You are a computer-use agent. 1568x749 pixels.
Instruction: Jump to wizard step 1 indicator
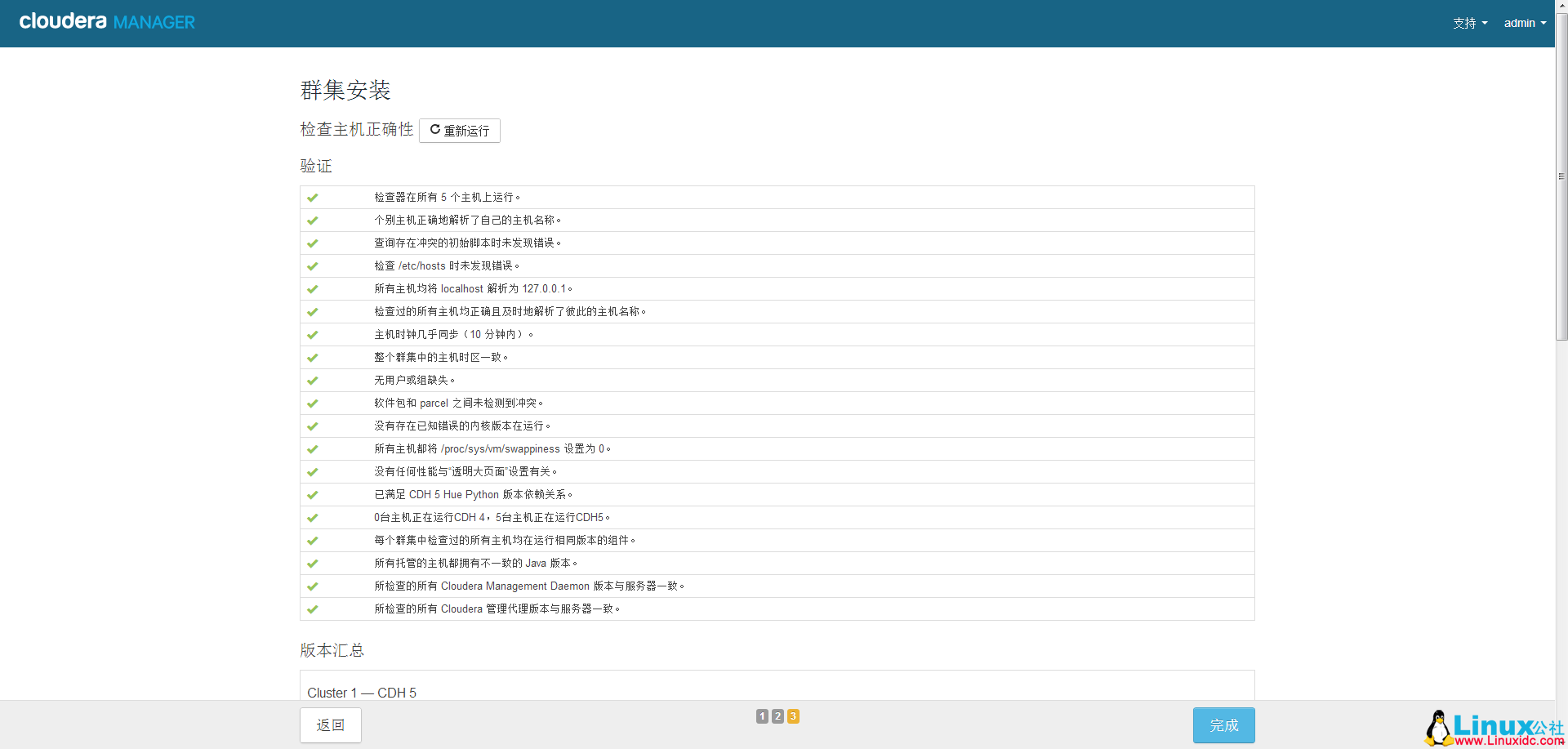pyautogui.click(x=762, y=716)
